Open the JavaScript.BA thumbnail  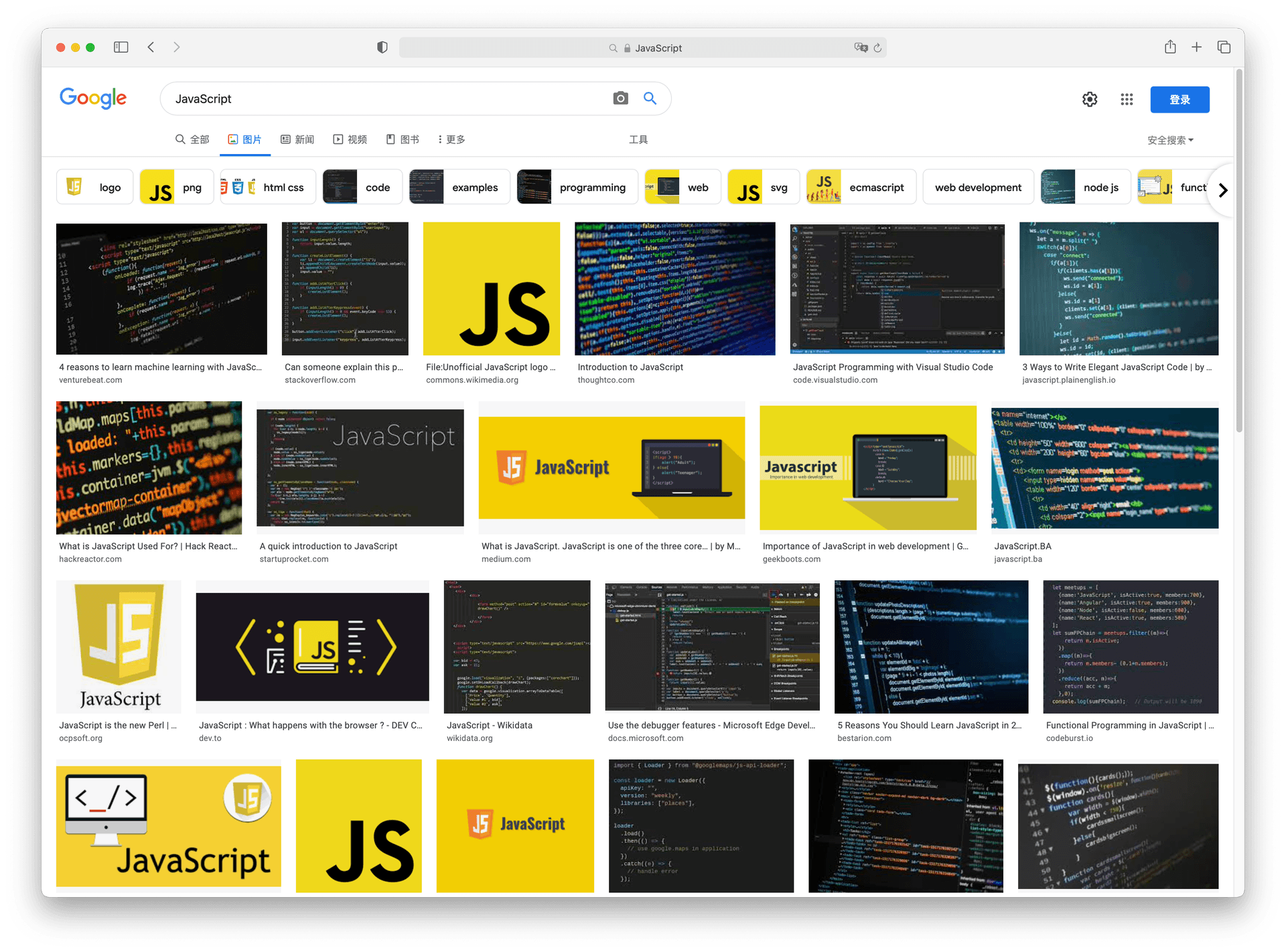(x=1104, y=468)
